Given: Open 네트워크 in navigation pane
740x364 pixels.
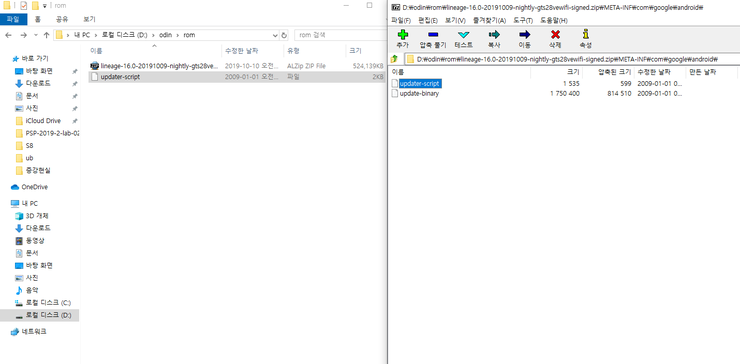Looking at the screenshot, I should 34,331.
